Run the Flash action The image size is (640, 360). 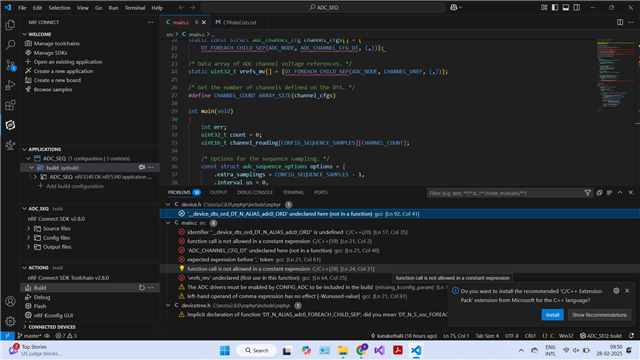click(x=40, y=306)
